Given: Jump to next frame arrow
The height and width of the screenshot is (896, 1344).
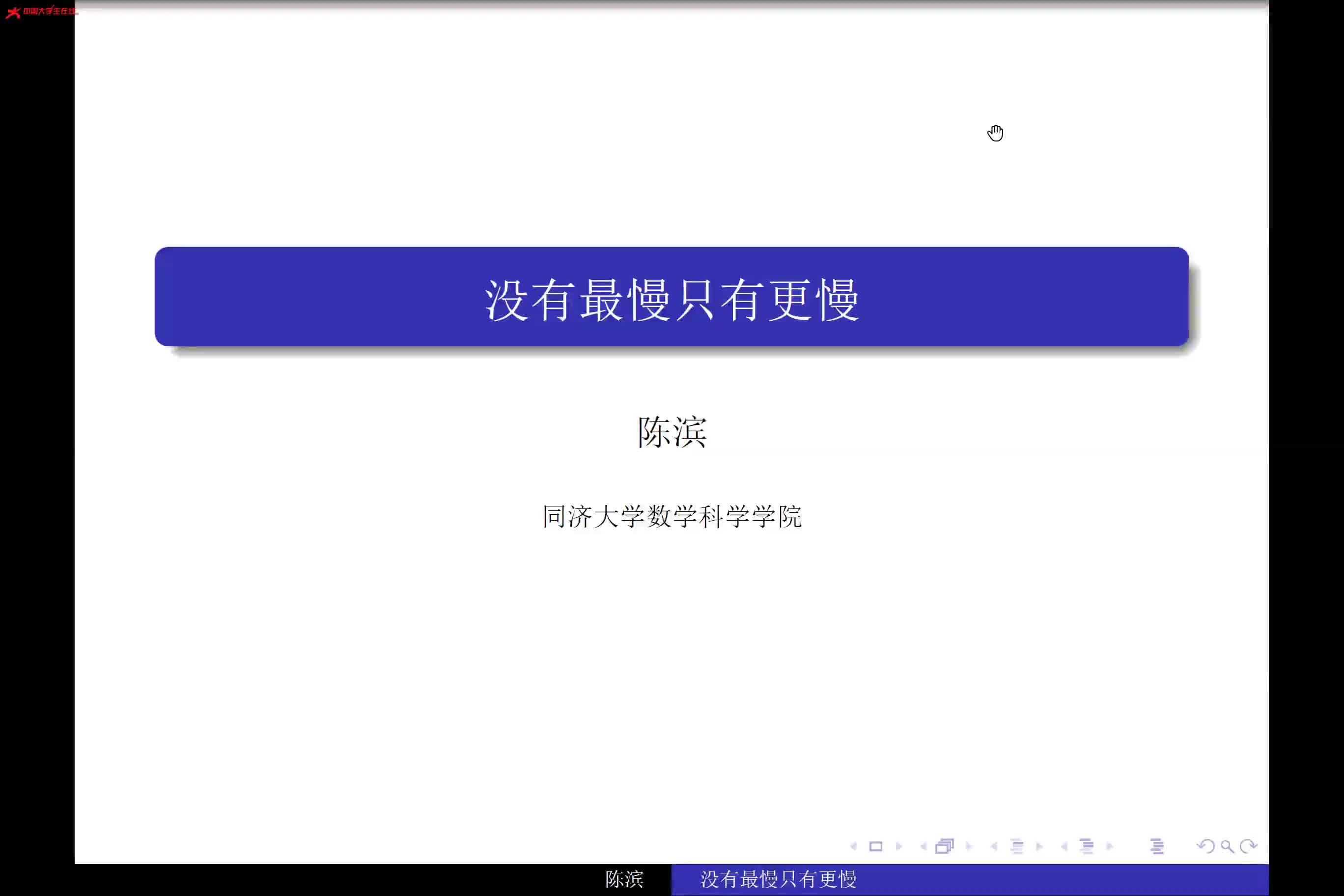Looking at the screenshot, I should tap(969, 846).
